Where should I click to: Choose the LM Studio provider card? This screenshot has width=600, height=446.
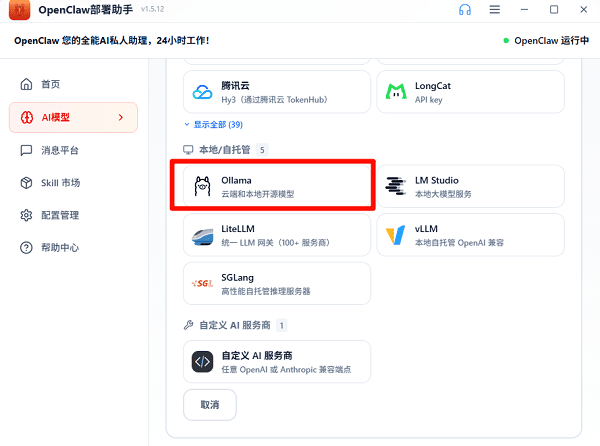[x=470, y=186]
